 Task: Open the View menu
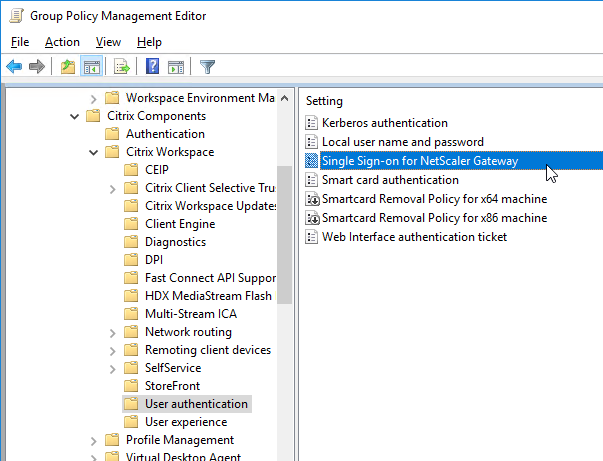point(108,42)
